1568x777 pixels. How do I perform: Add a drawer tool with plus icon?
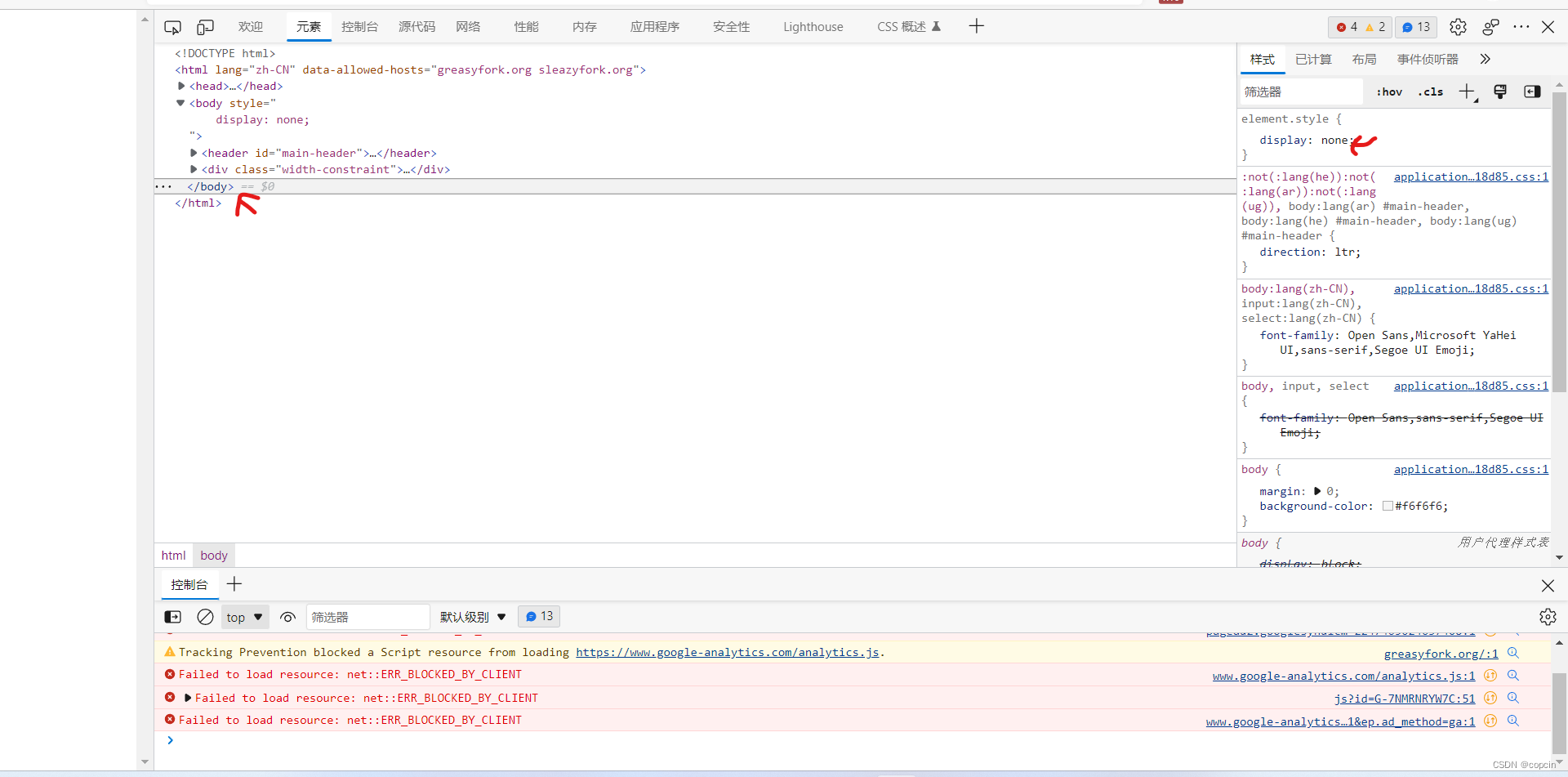234,584
